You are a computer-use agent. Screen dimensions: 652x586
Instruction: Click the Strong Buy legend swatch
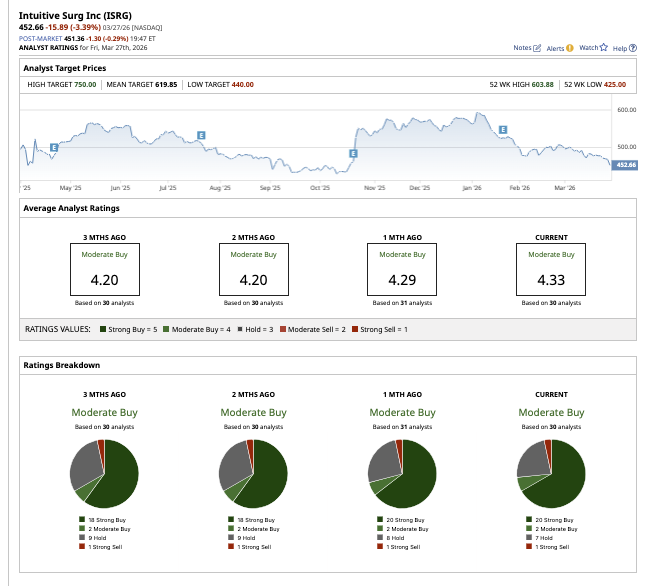point(103,329)
